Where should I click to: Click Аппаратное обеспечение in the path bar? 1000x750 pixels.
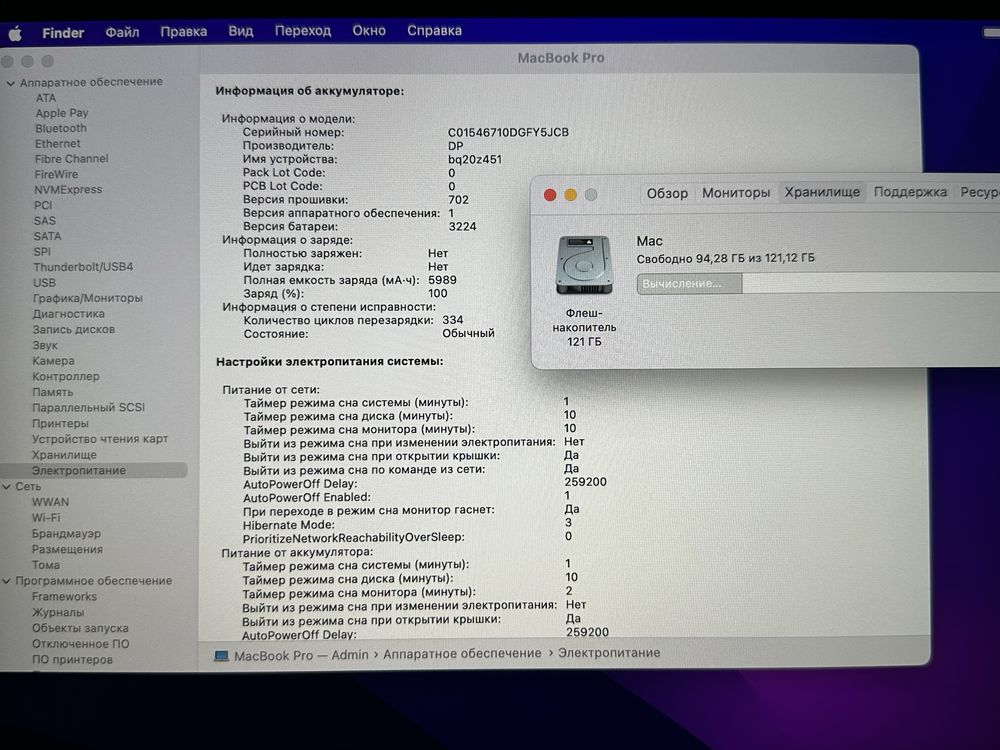462,654
